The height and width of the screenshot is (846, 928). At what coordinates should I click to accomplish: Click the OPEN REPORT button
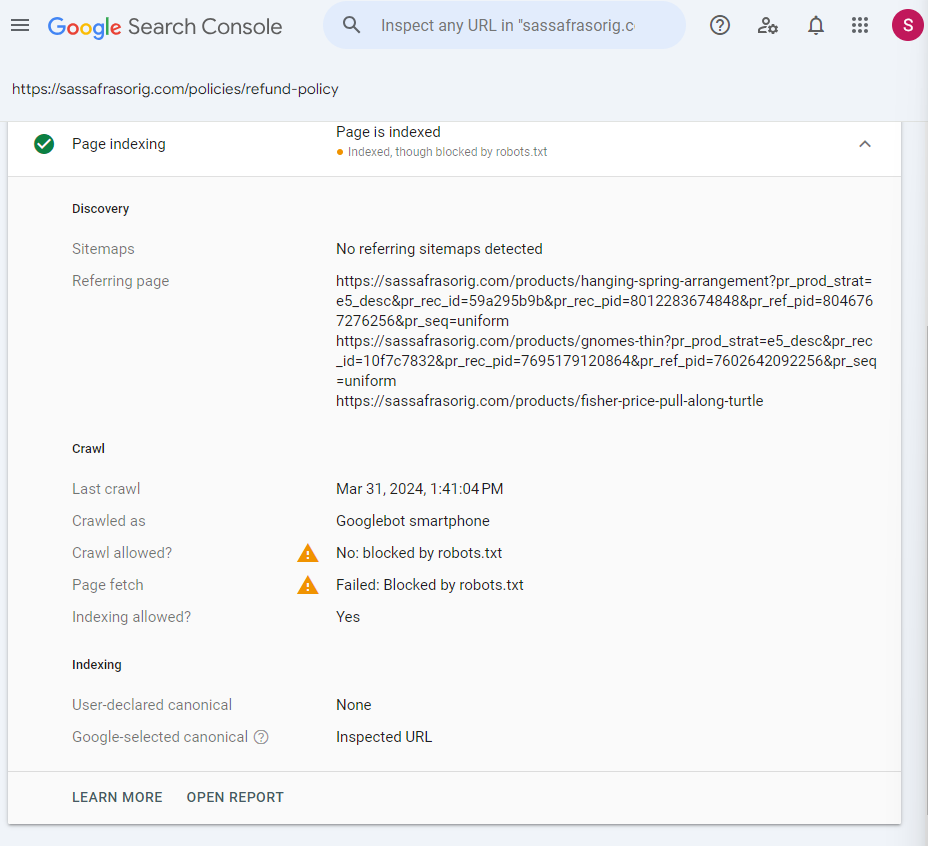coord(235,797)
